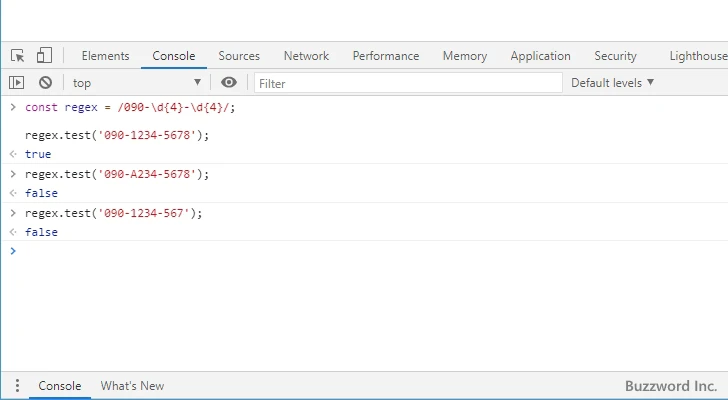
Task: Show the console sidebar panel
Action: coord(17,83)
